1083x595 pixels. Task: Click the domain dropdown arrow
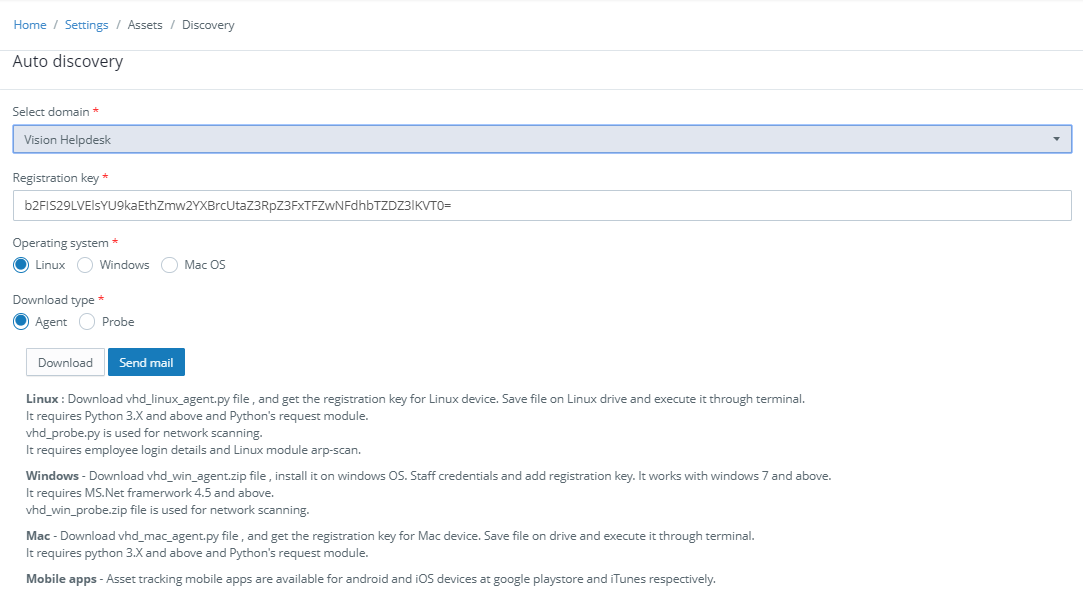(1056, 139)
